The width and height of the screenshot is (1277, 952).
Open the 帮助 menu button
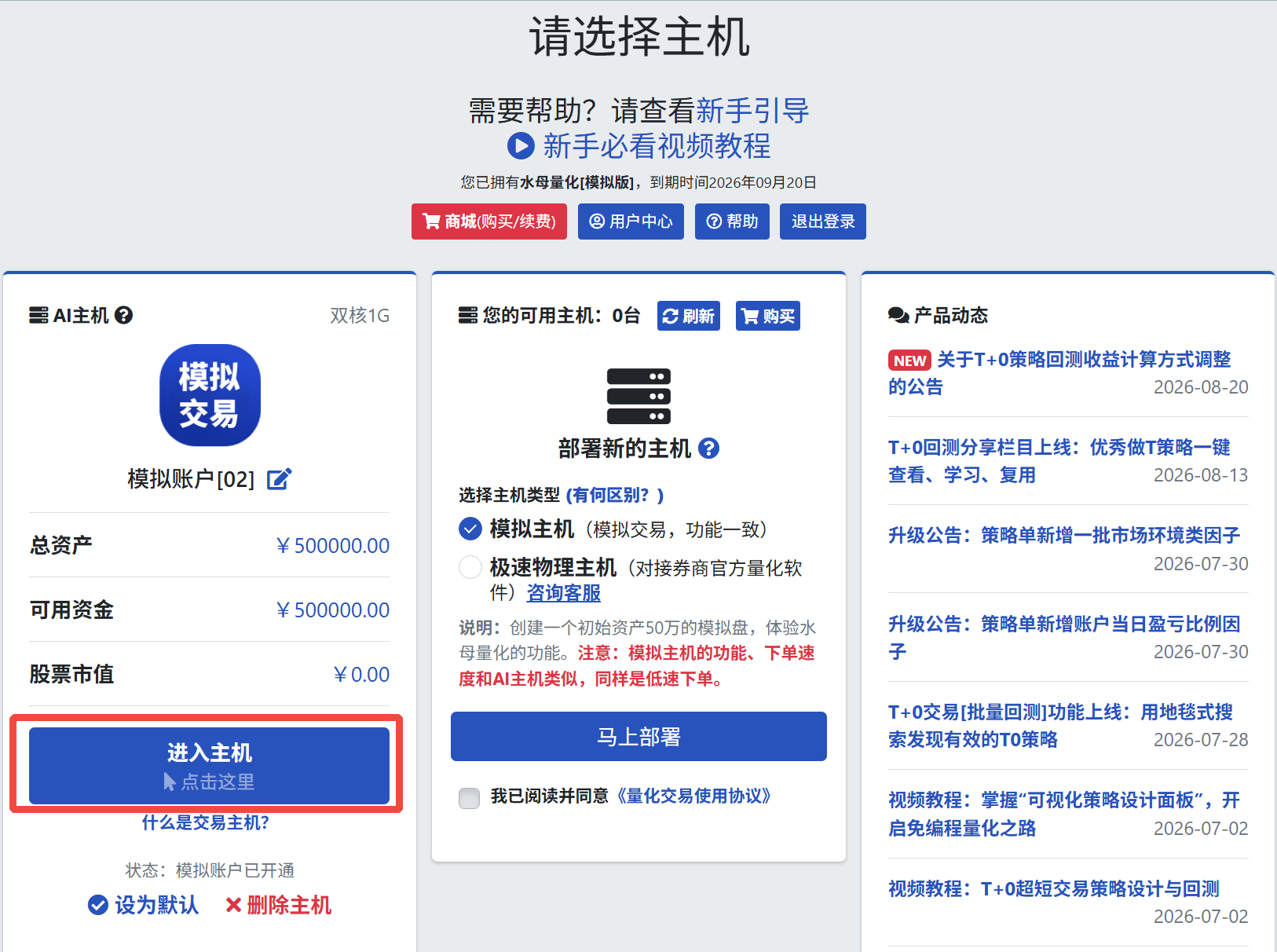(x=732, y=222)
